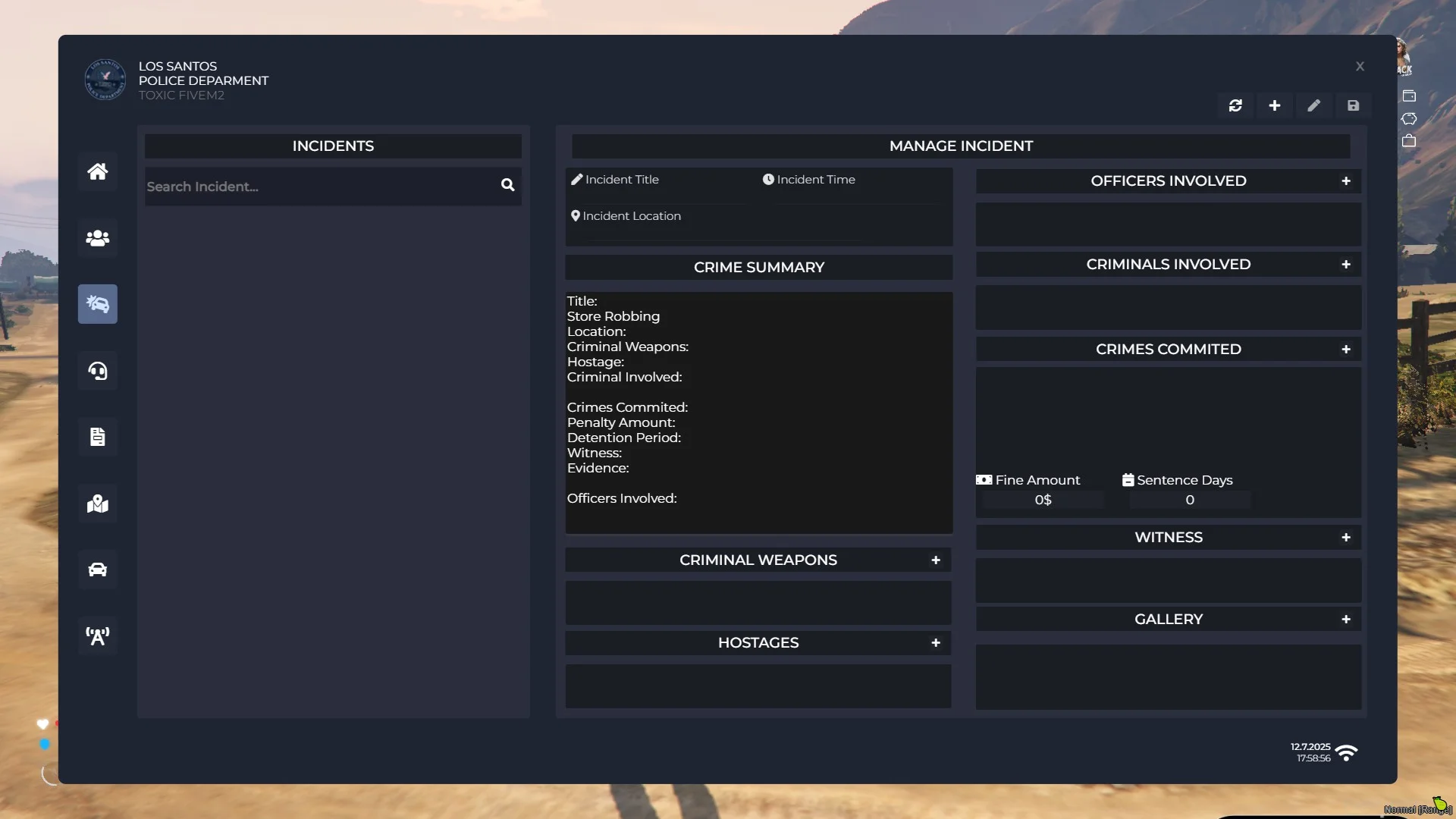Screen dimensions: 1456x819
Task: Open the vehicles car icon
Action: [97, 570]
